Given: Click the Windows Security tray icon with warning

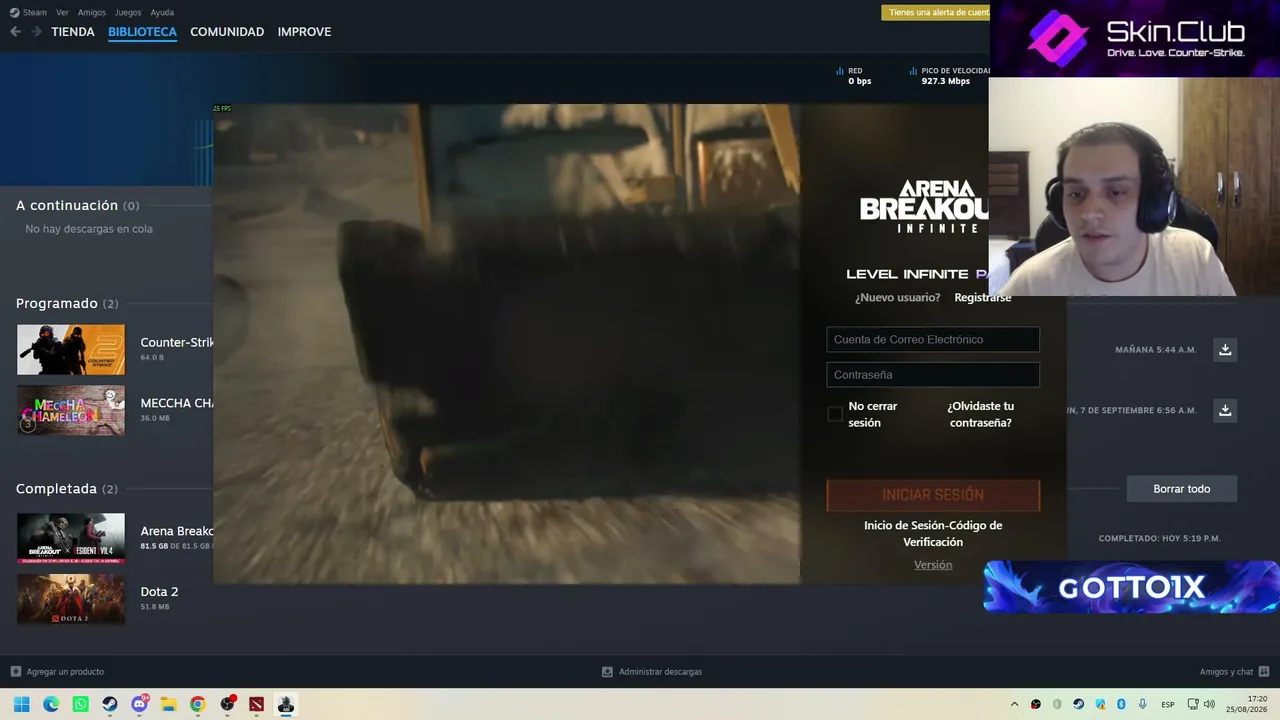Looking at the screenshot, I should click(1100, 704).
